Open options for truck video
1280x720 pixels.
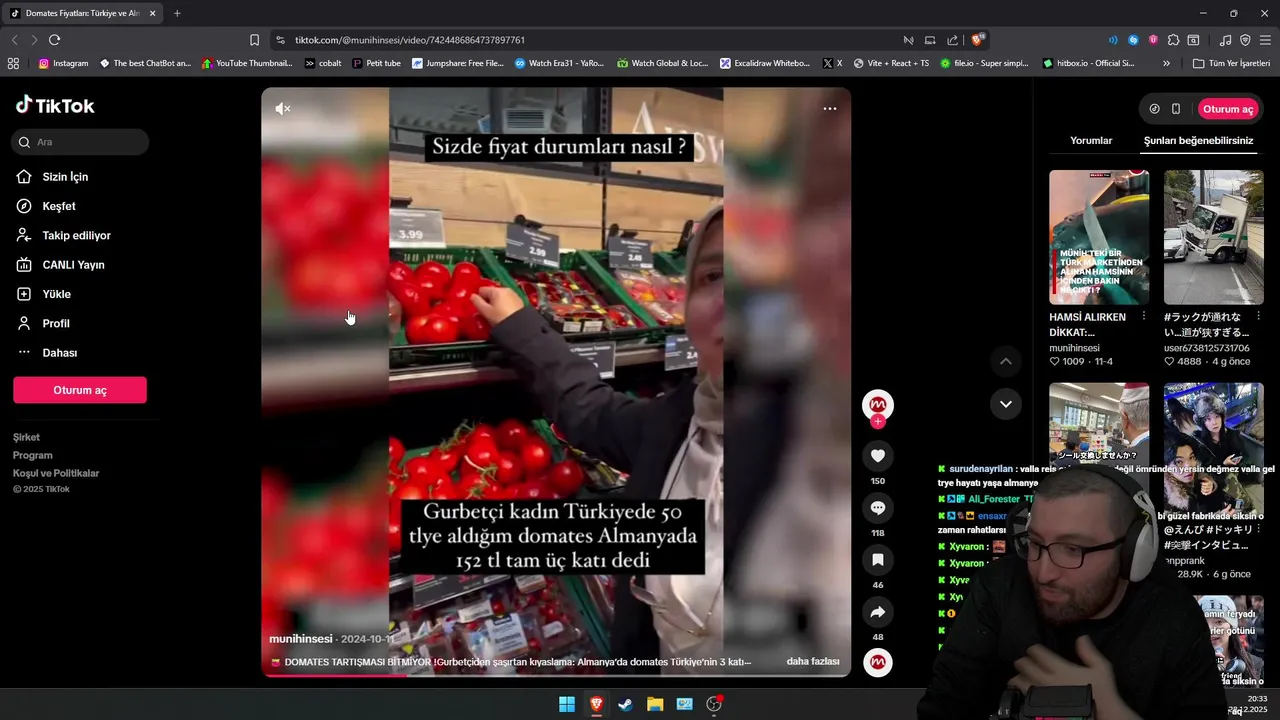1257,317
